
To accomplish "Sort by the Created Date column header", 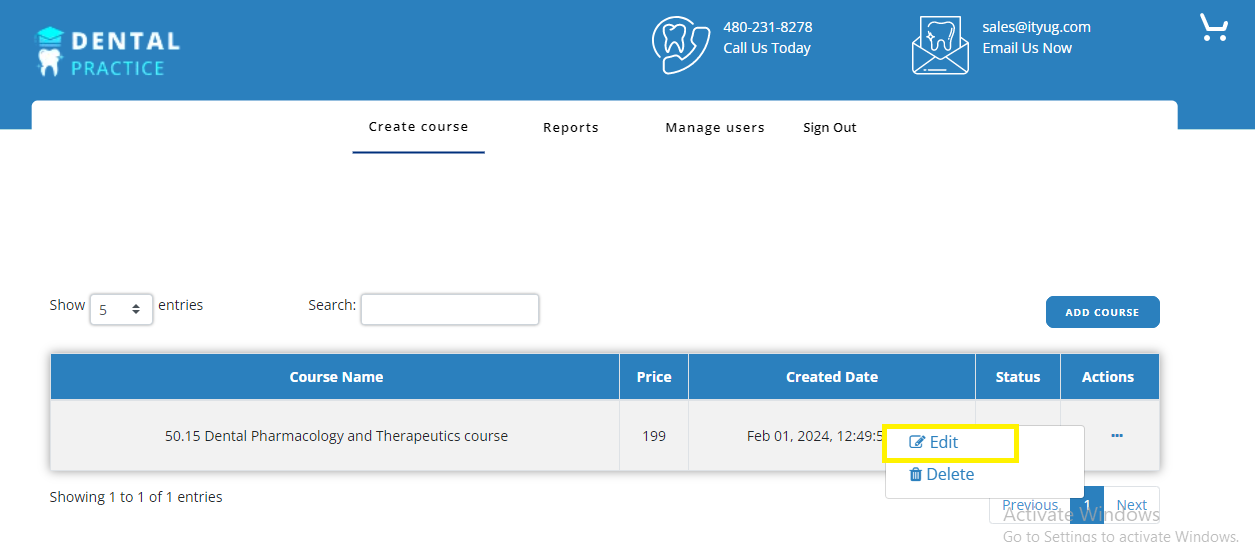I will (831, 377).
